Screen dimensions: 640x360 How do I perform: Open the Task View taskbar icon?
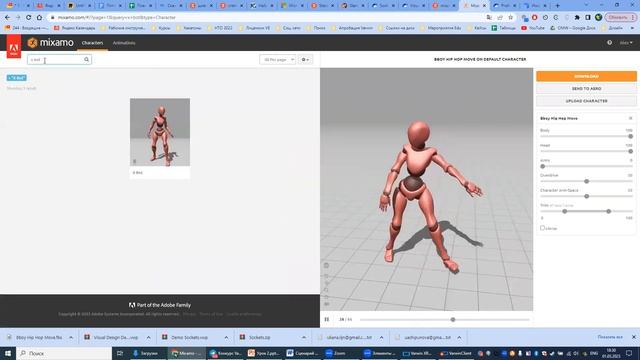(120, 353)
